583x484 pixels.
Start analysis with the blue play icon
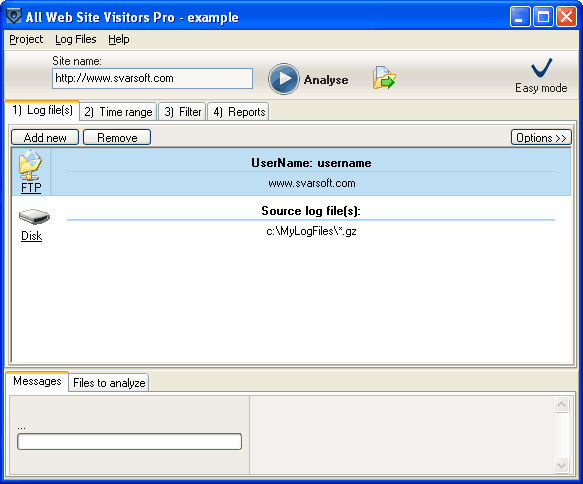284,79
